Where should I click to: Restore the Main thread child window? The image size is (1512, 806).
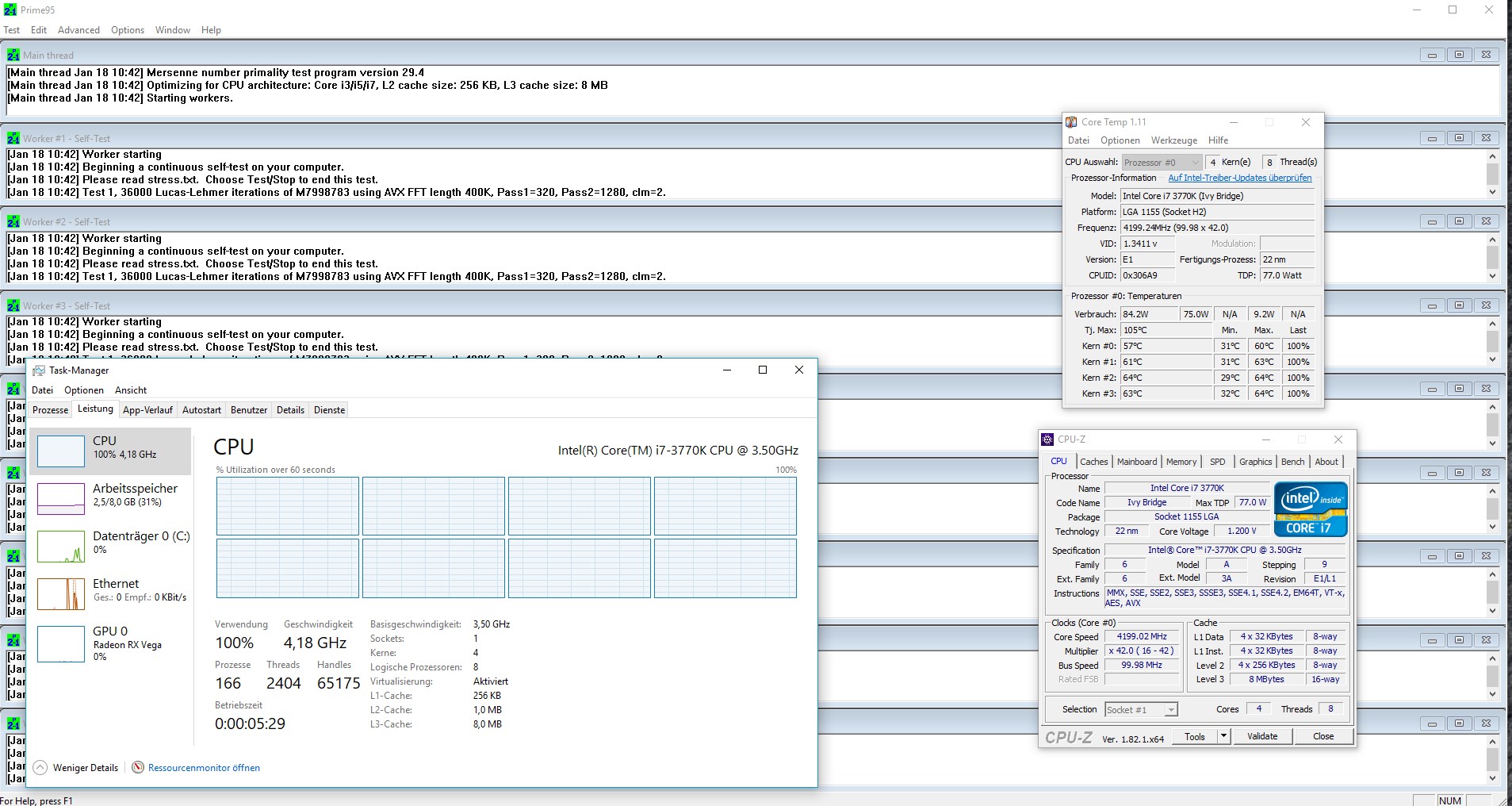[x=1459, y=55]
